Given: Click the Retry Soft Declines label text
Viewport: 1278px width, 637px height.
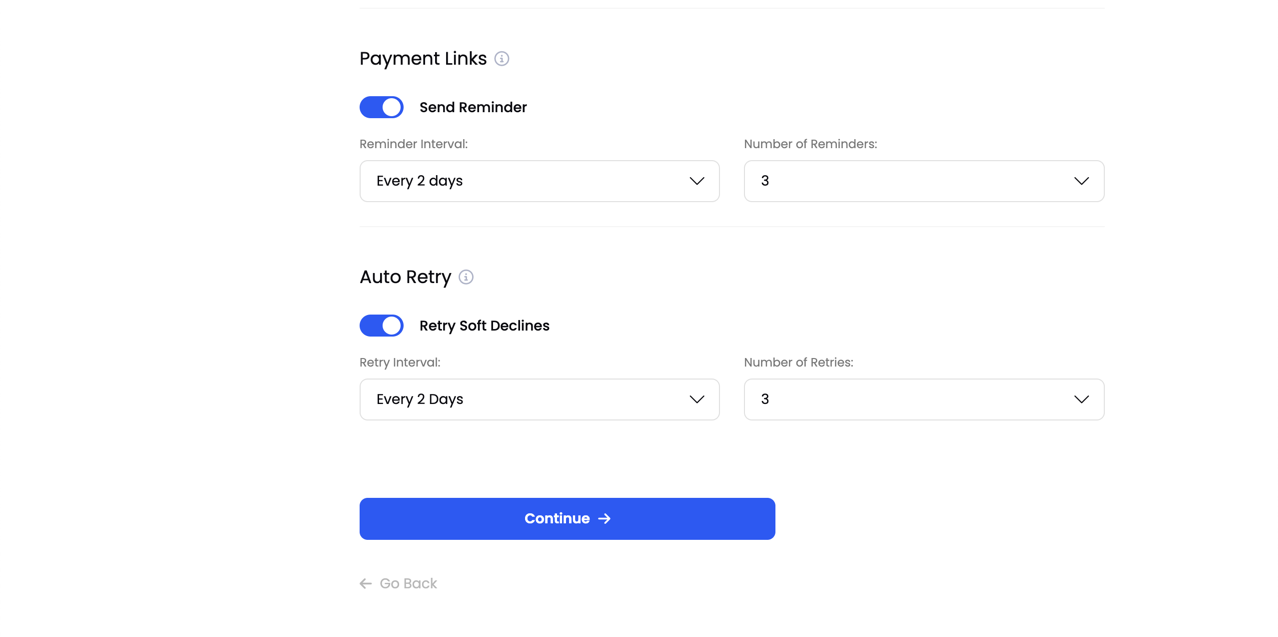Looking at the screenshot, I should 484,325.
